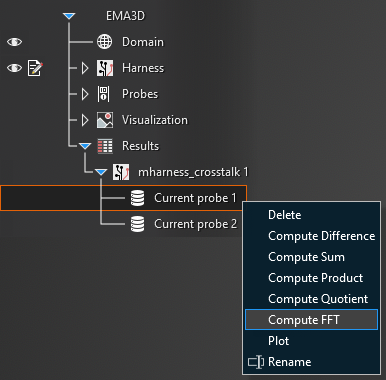Select Compute Difference in the context menu

click(x=321, y=236)
